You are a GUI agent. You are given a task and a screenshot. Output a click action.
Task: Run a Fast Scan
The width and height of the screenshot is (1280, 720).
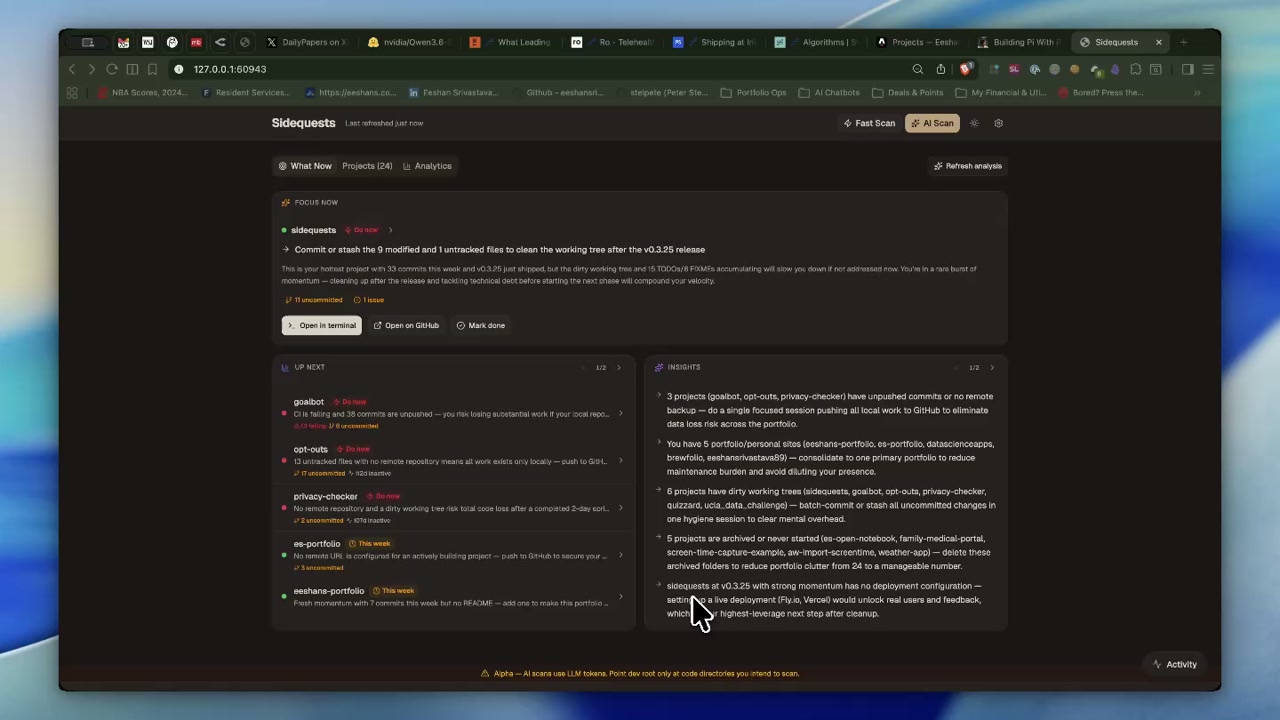[869, 123]
